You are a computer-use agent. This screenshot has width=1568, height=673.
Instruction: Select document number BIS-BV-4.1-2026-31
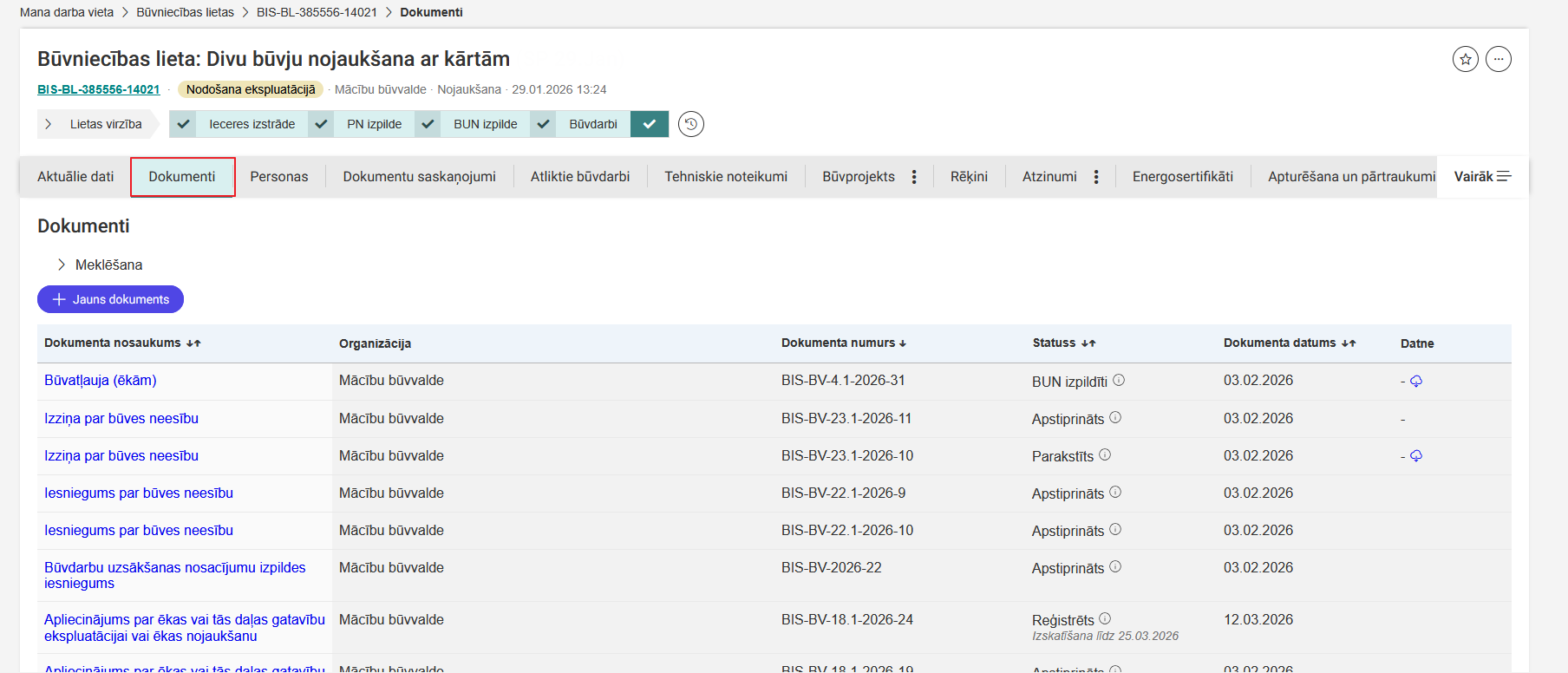click(843, 380)
